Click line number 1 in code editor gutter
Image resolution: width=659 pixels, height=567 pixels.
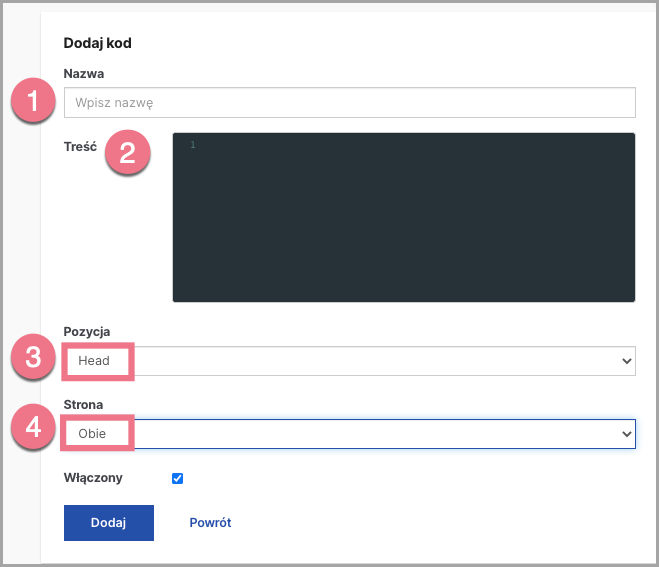(193, 145)
